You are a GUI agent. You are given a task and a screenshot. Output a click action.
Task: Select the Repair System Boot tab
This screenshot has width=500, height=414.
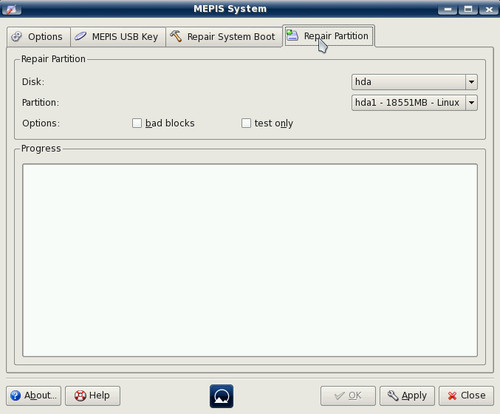click(x=224, y=37)
